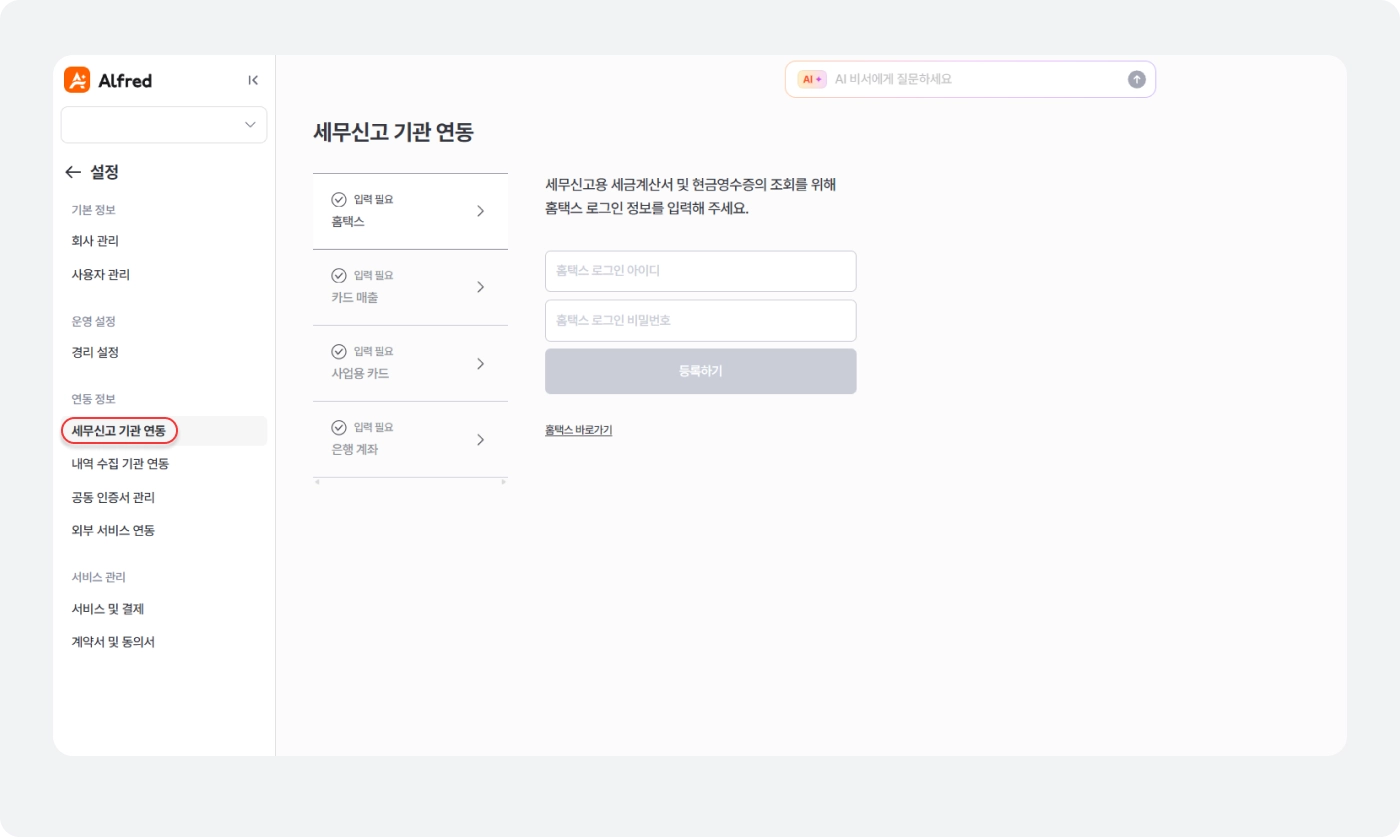
Task: Select 회사 관리 in sidebar
Action: [x=95, y=241]
